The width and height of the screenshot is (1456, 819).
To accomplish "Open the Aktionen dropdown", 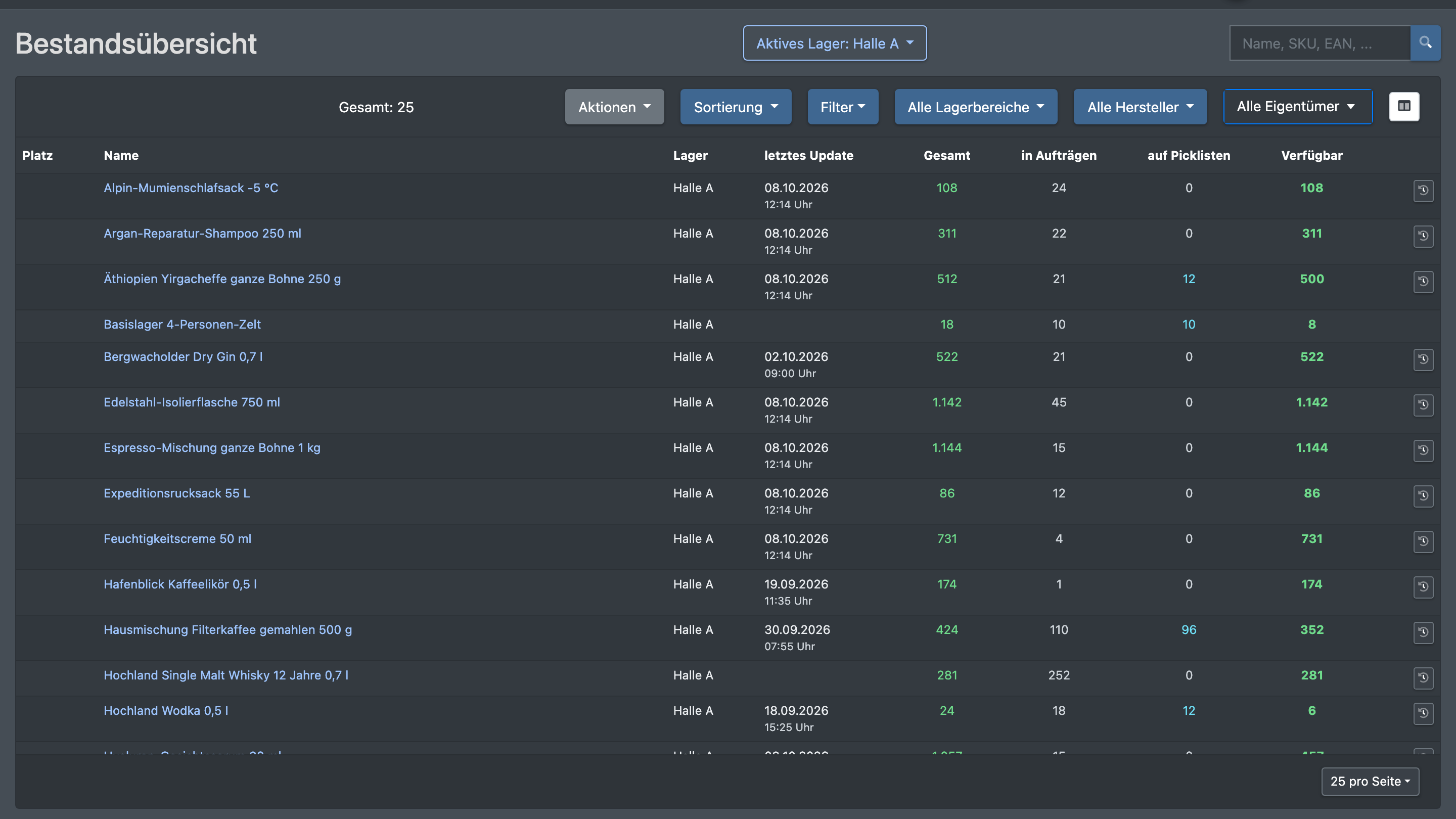I will (x=614, y=107).
